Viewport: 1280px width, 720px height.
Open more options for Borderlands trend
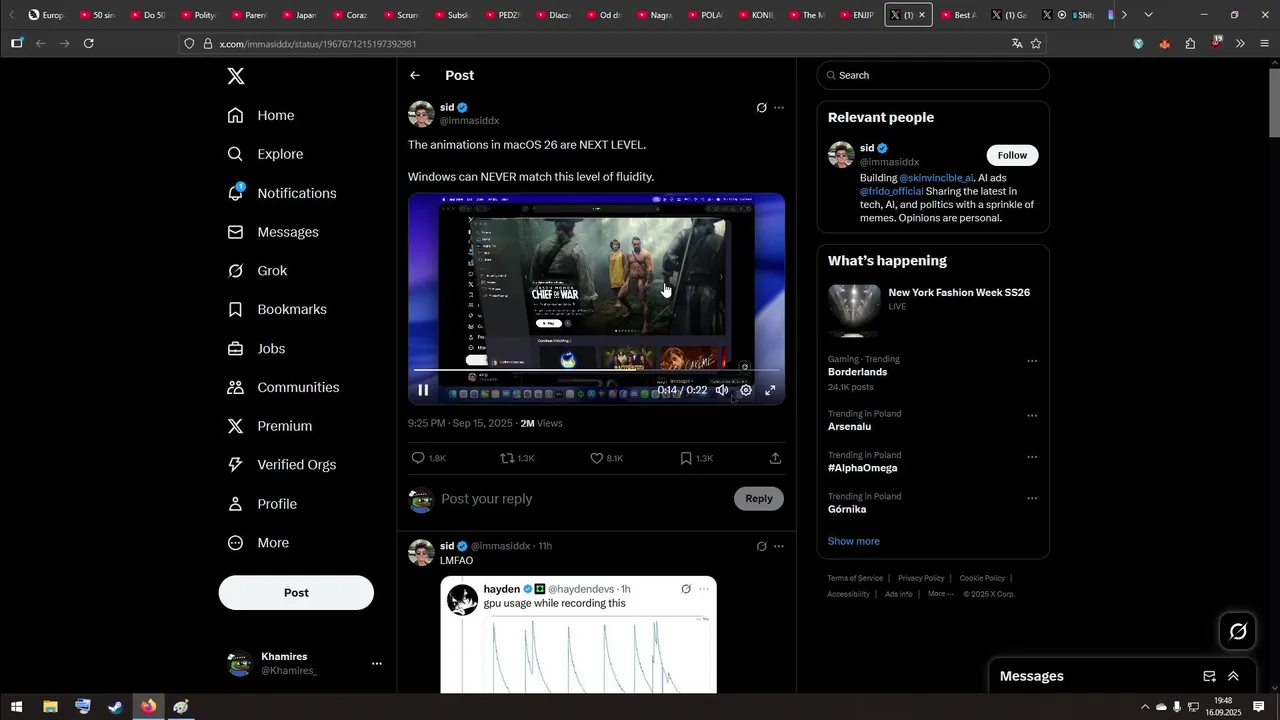coord(1032,361)
